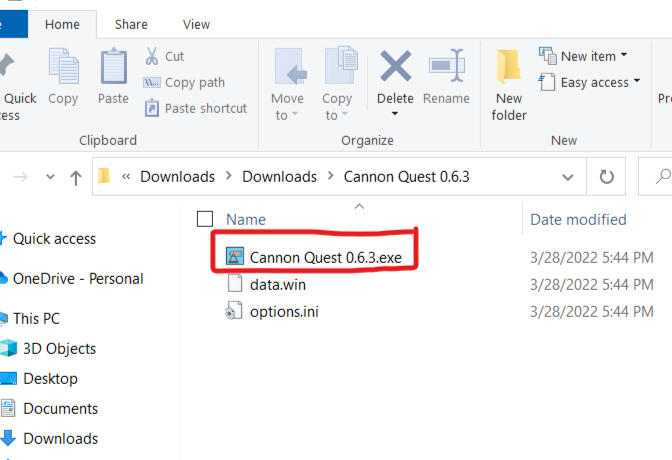Open address bar history dropdown chevron
Screen dimensions: 672x460
568,177
